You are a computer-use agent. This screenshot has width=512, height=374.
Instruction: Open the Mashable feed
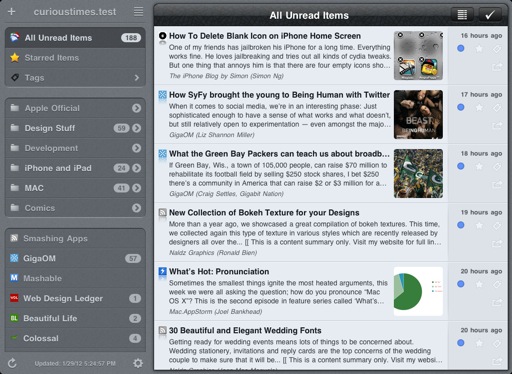coord(75,278)
